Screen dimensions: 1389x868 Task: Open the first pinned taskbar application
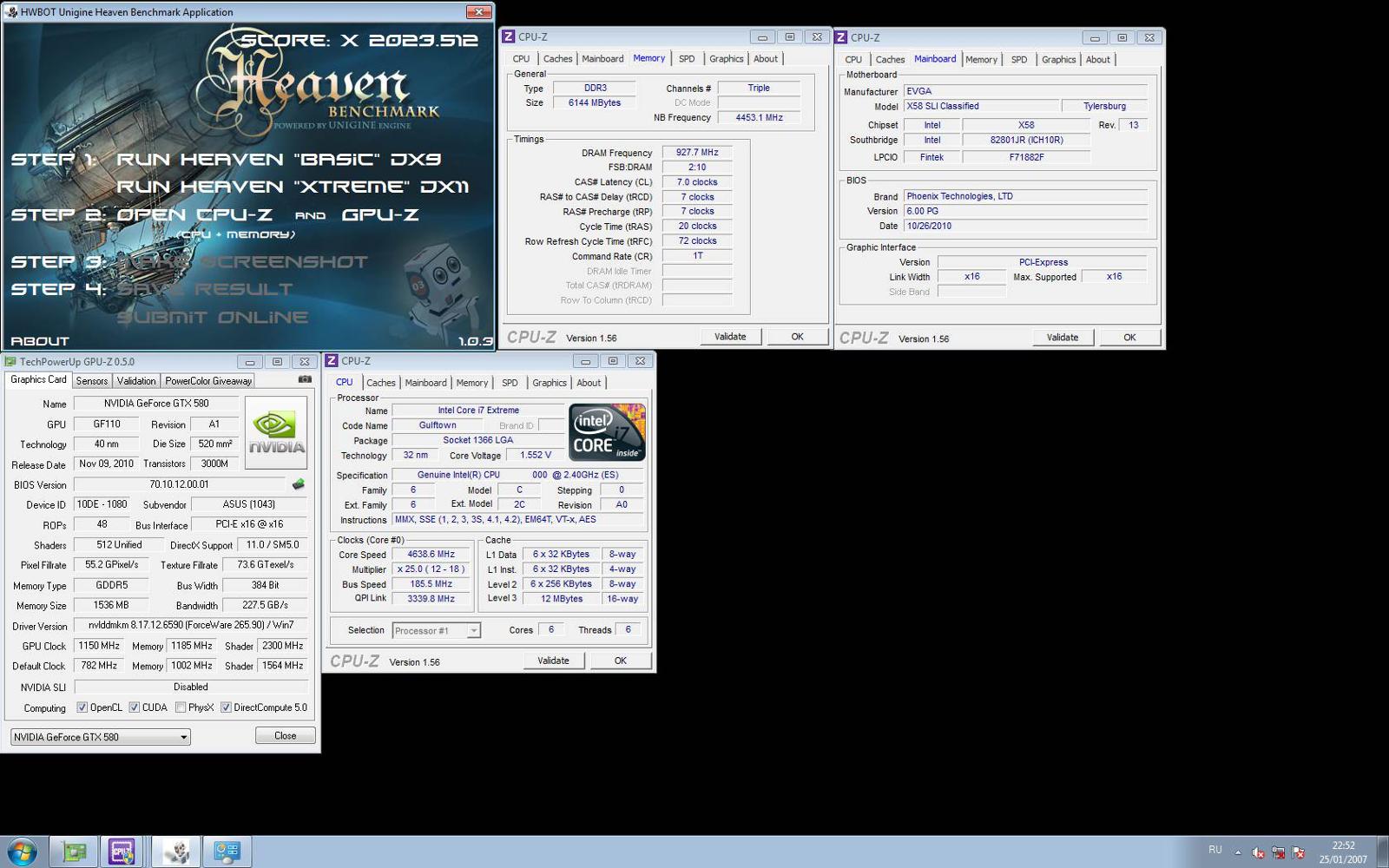coord(74,852)
